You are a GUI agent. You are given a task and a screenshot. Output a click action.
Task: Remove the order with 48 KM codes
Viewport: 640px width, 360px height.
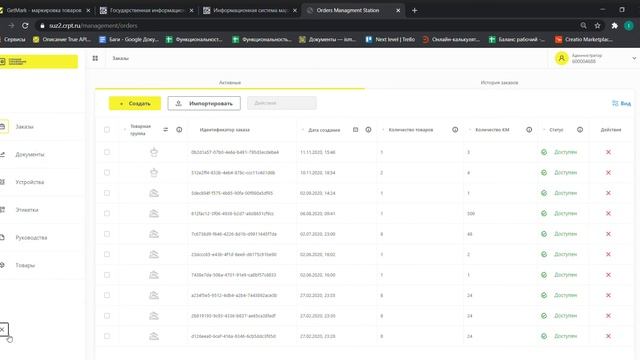pyautogui.click(x=608, y=234)
